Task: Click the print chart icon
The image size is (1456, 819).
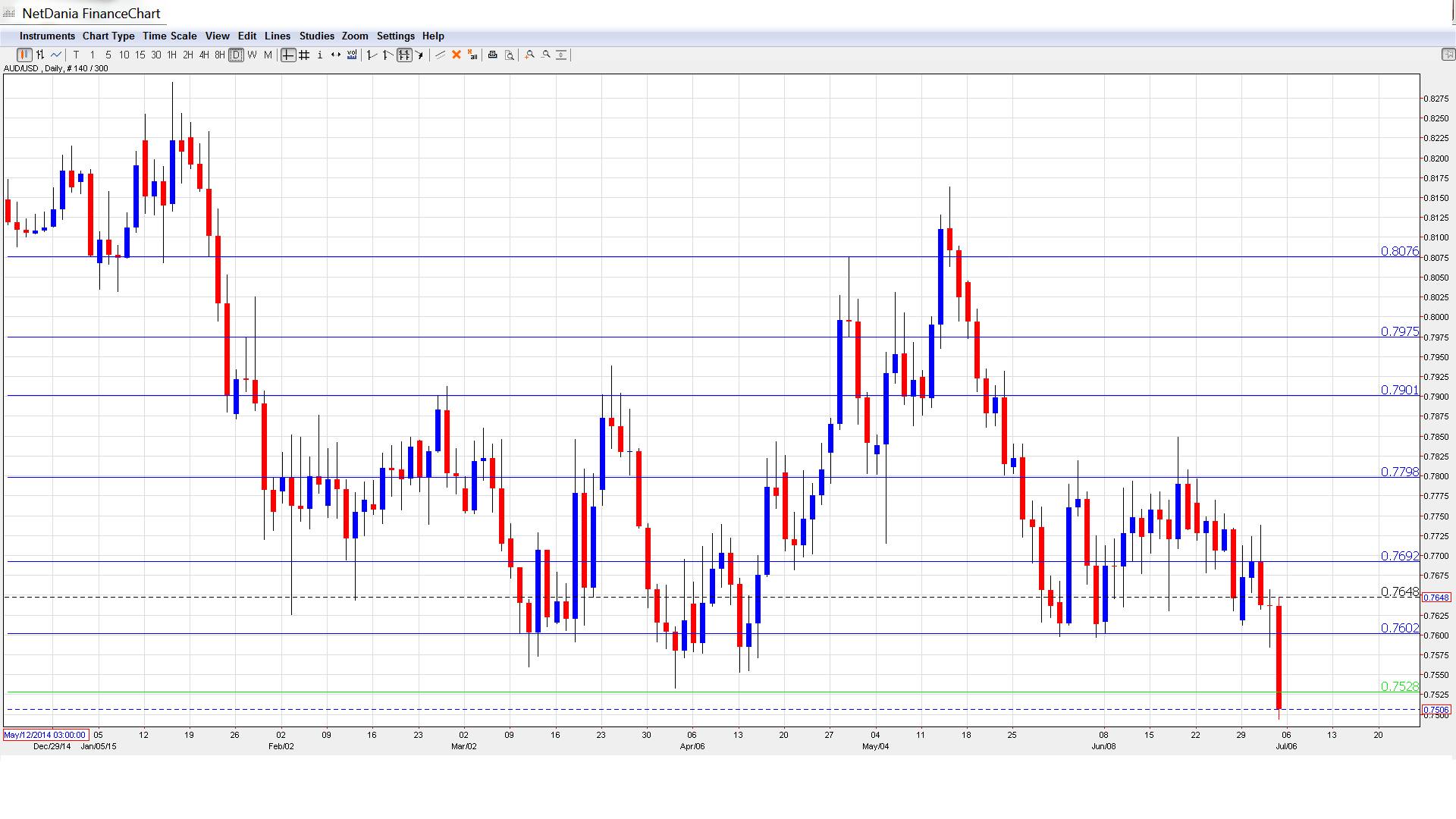Action: click(493, 55)
